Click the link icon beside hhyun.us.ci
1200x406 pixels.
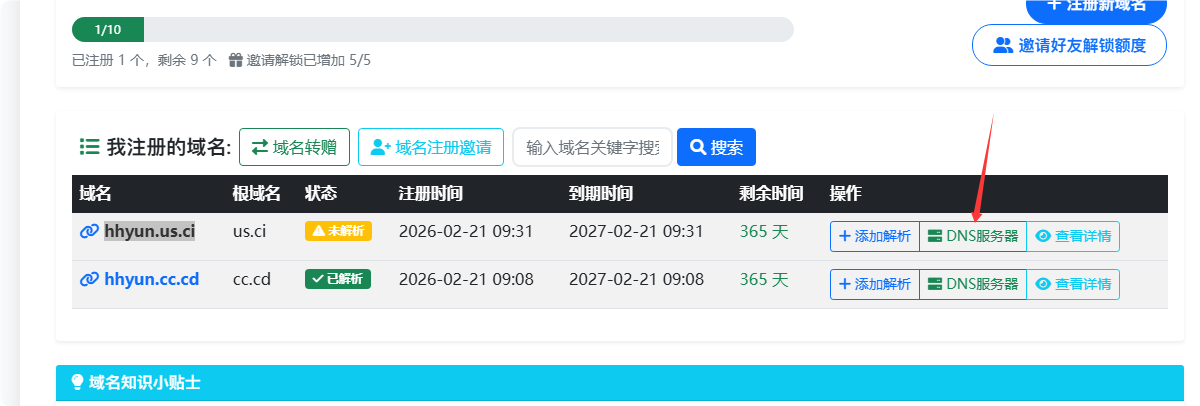click(89, 232)
